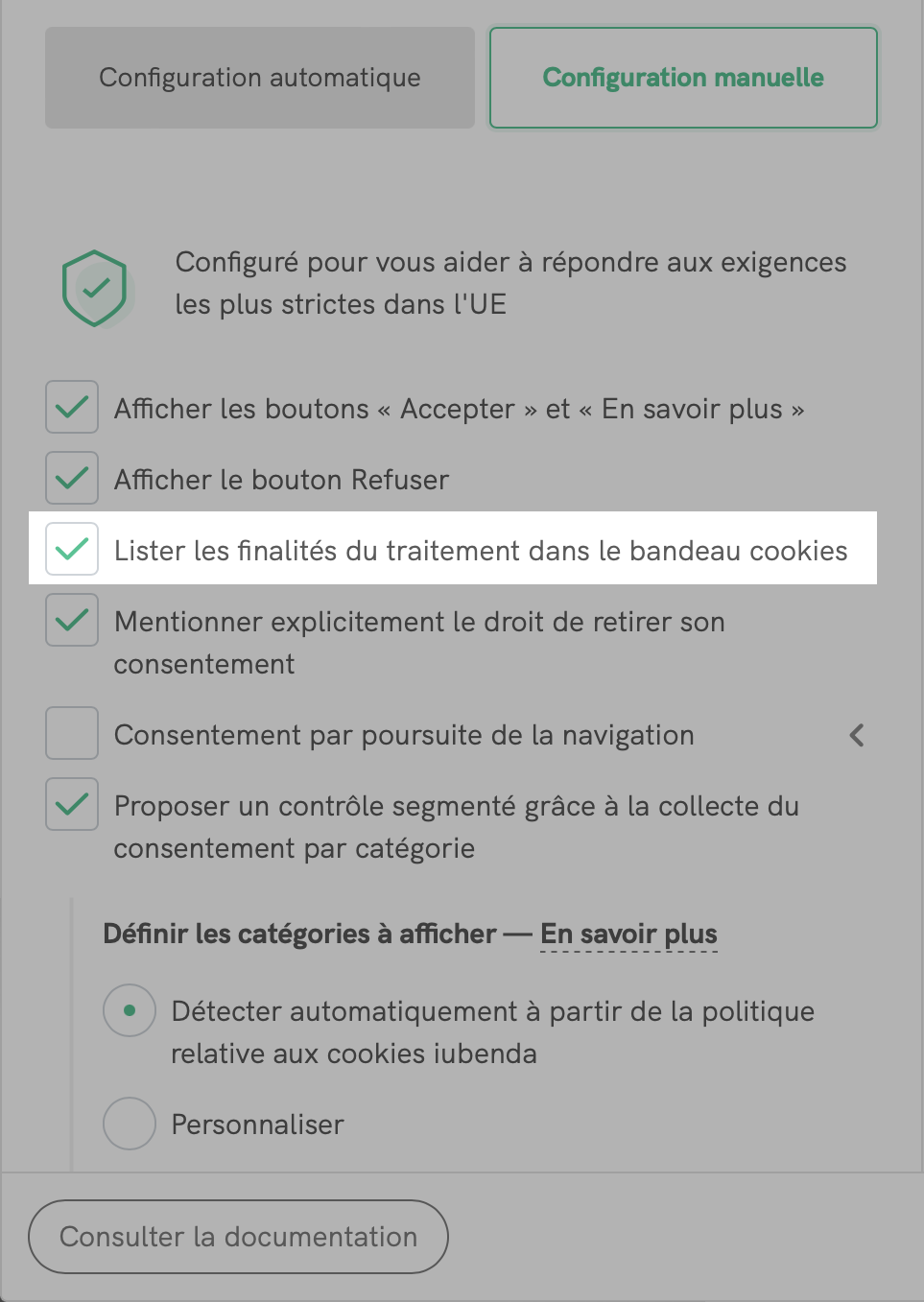The height and width of the screenshot is (1302, 924).
Task: Click the checkmark icon beside « Accepter » option
Action: tap(71, 407)
